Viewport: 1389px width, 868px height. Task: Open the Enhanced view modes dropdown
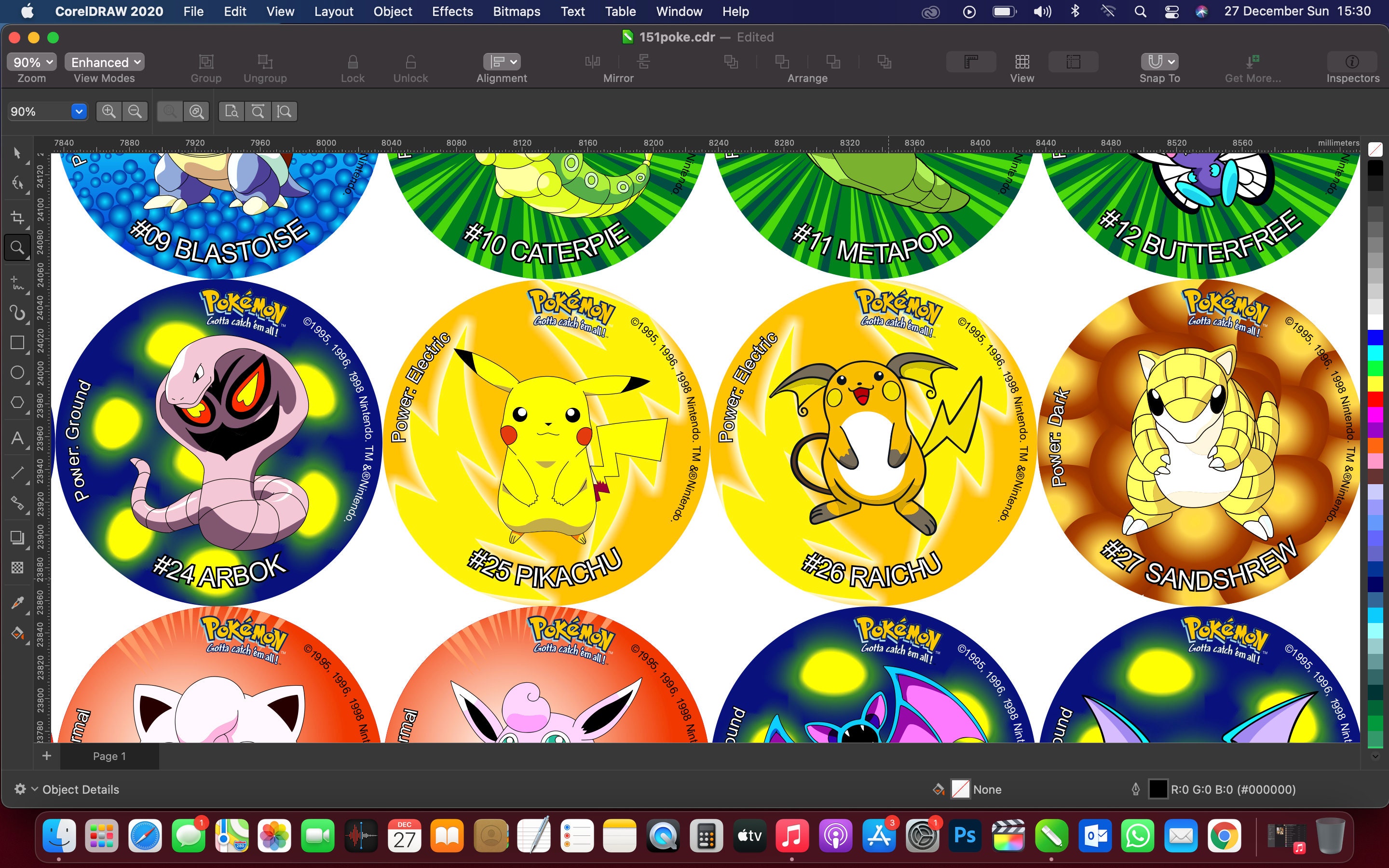[x=104, y=62]
